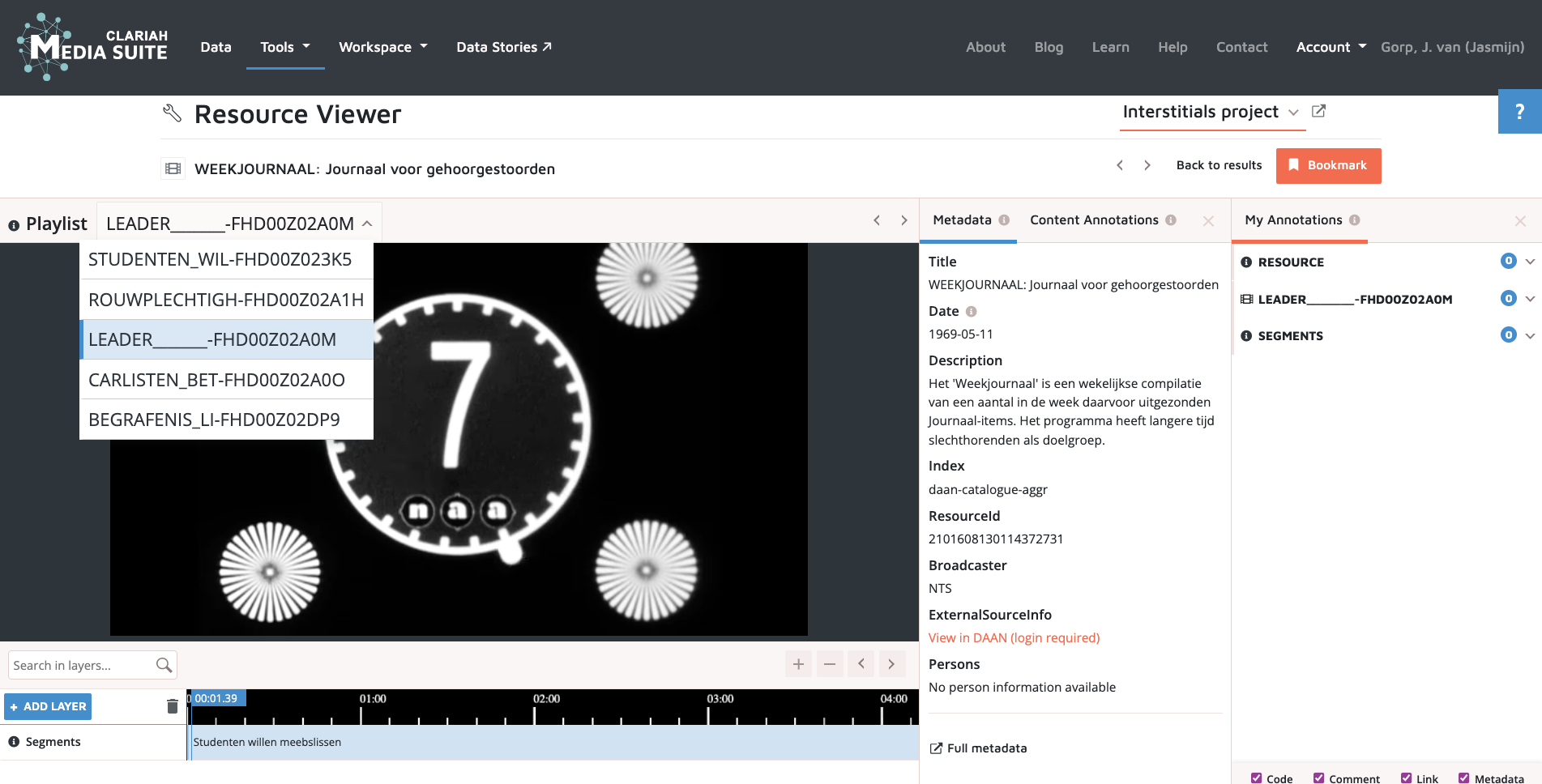Viewport: 1542px width, 784px height.
Task: Zoom out timeline with minus icon
Action: [x=830, y=664]
